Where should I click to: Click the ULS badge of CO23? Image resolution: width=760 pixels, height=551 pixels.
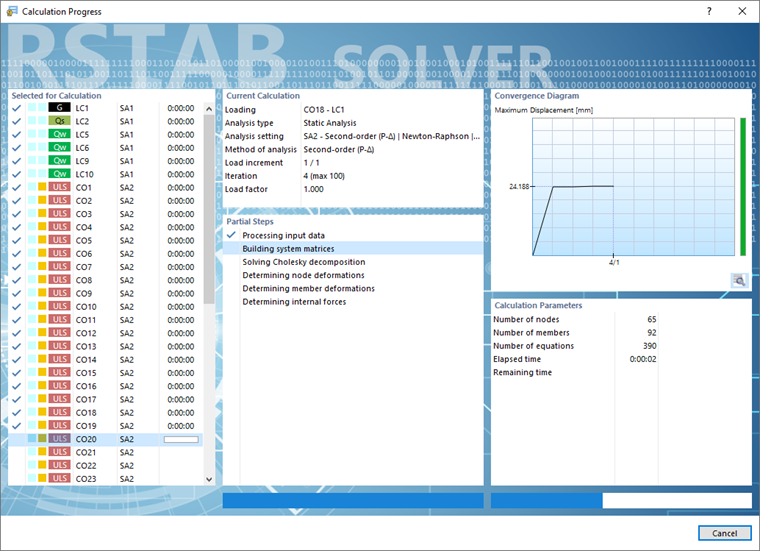59,478
